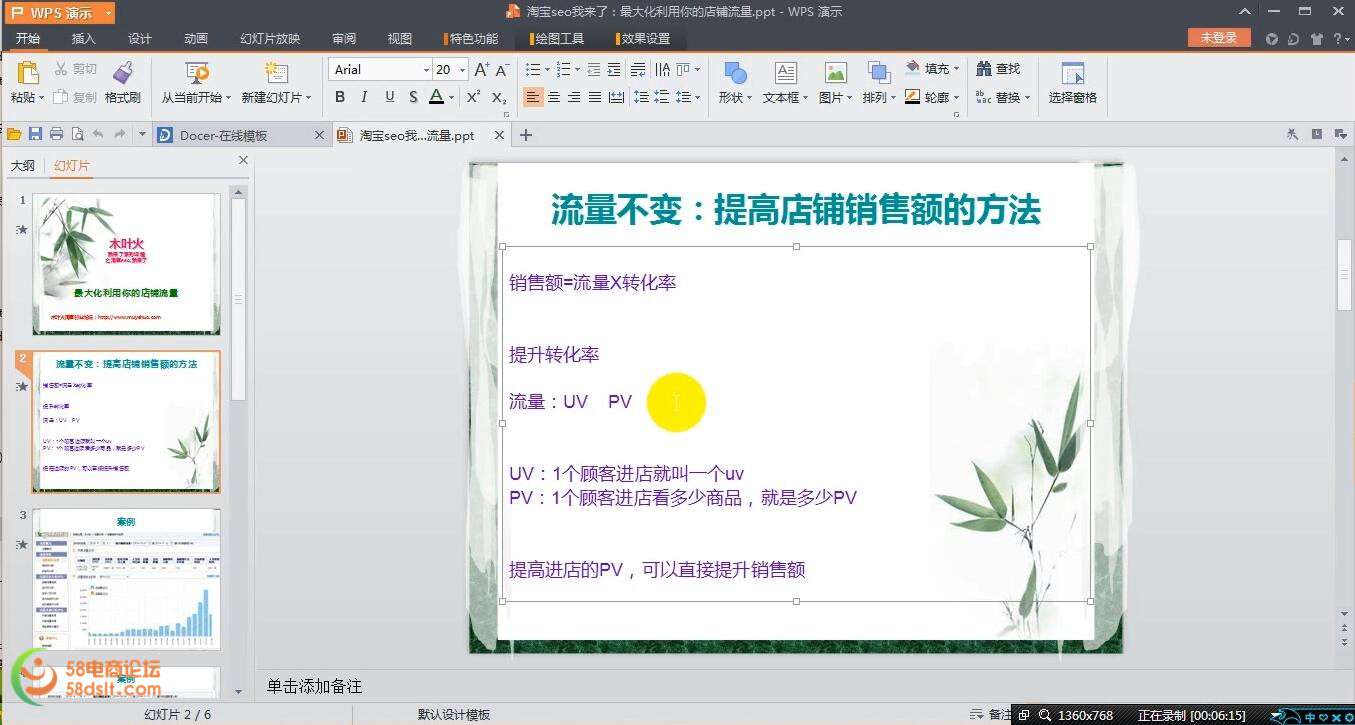
Task: Apply the Outline (轮廓) pen color
Action: tap(912, 97)
